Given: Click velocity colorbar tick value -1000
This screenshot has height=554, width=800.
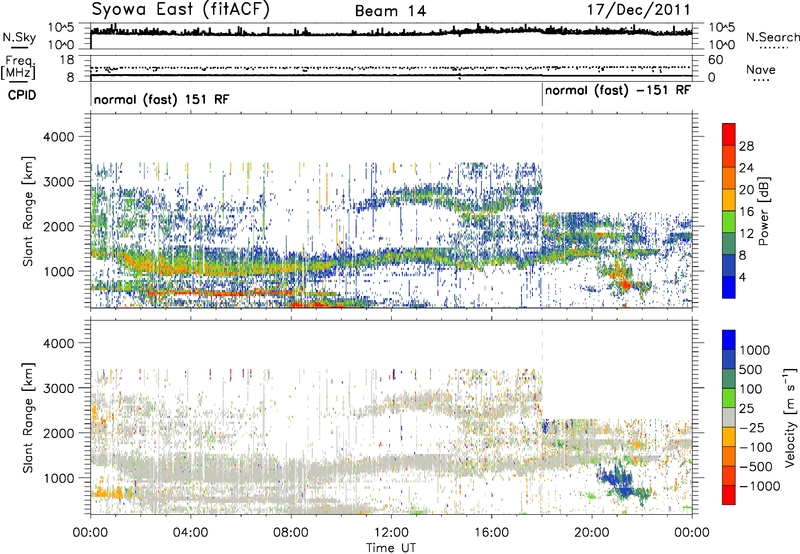Looking at the screenshot, I should [760, 486].
